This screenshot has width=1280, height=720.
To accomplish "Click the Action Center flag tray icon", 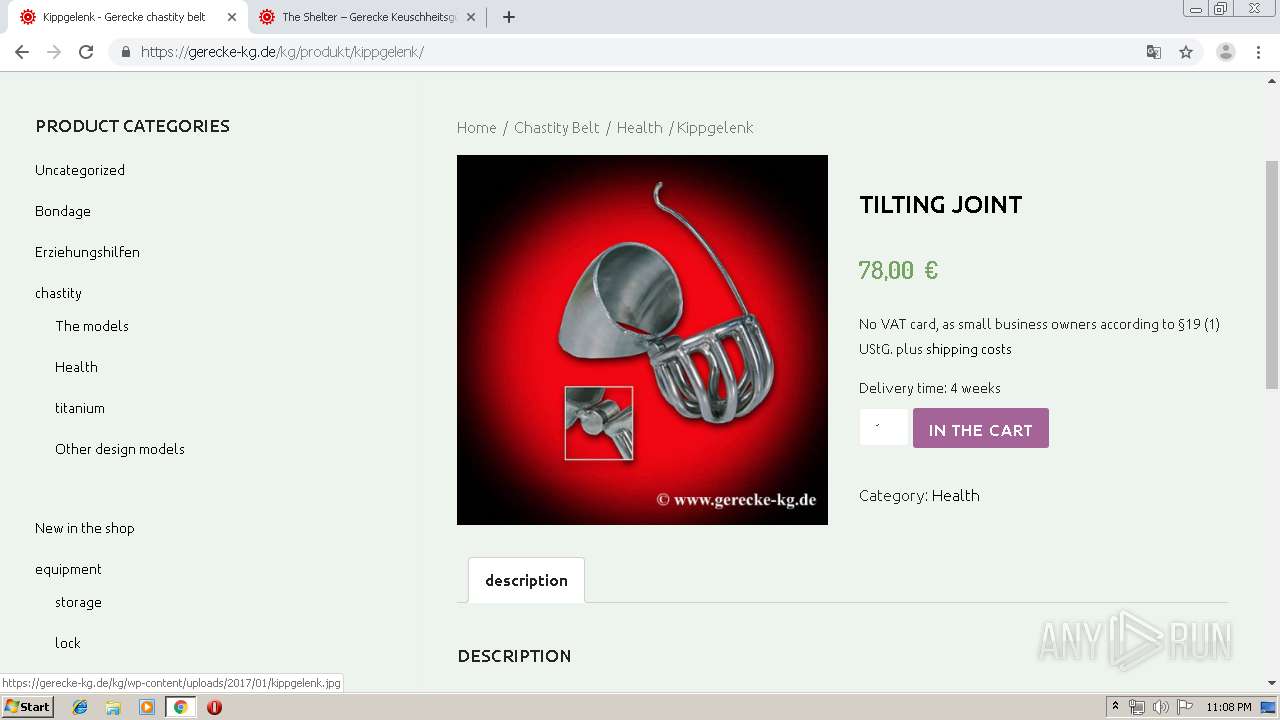I will (1184, 707).
